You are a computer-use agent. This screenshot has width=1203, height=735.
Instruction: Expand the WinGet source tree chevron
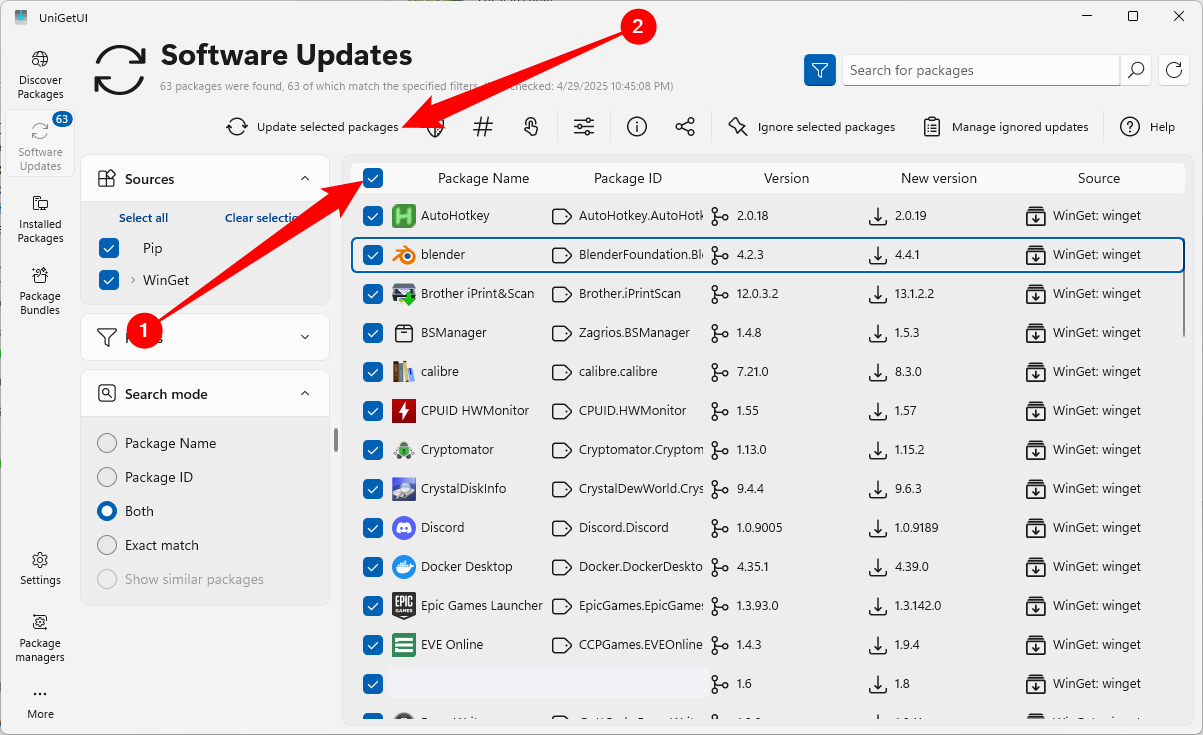tap(132, 280)
